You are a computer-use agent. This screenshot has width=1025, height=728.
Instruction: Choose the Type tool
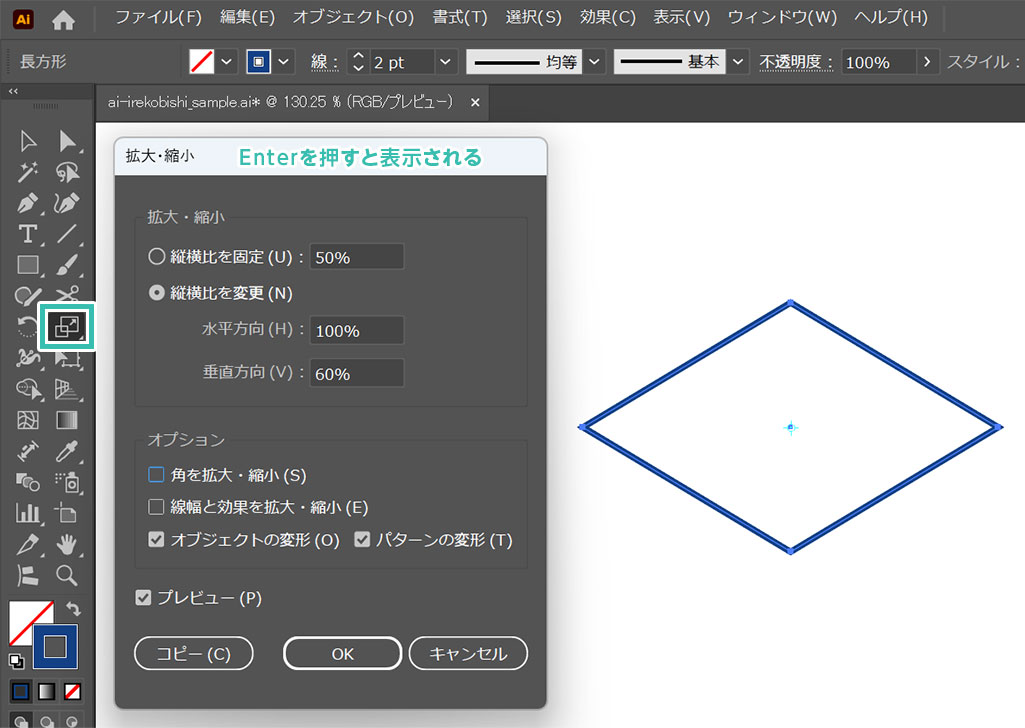28,234
